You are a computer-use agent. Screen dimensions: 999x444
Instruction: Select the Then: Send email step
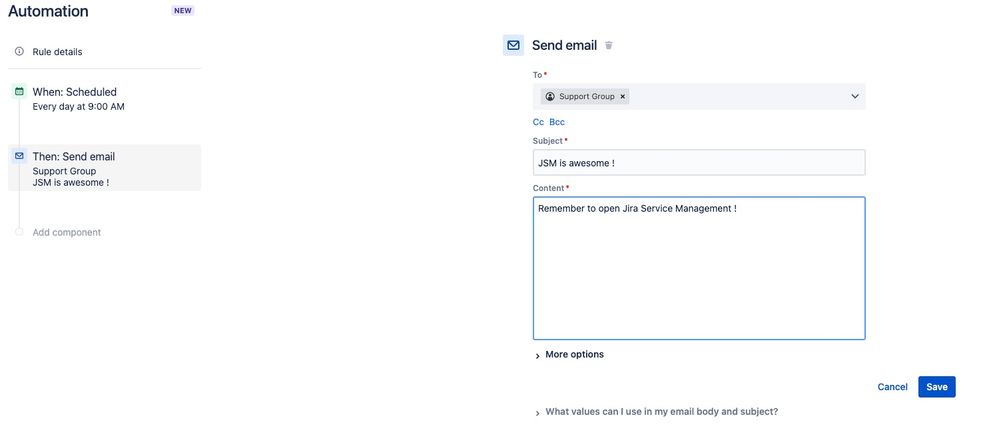pos(104,168)
